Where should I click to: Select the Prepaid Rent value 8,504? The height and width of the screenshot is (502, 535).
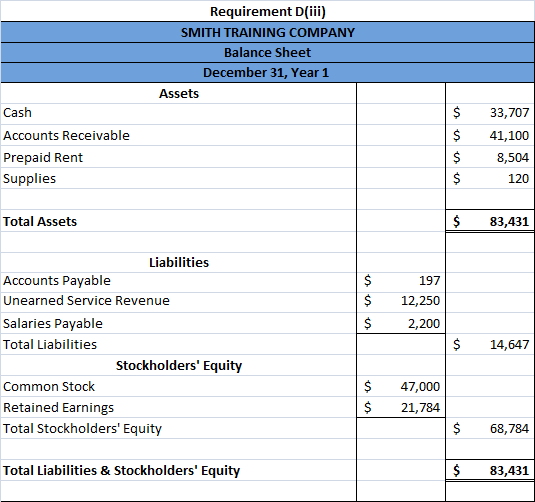[513, 157]
